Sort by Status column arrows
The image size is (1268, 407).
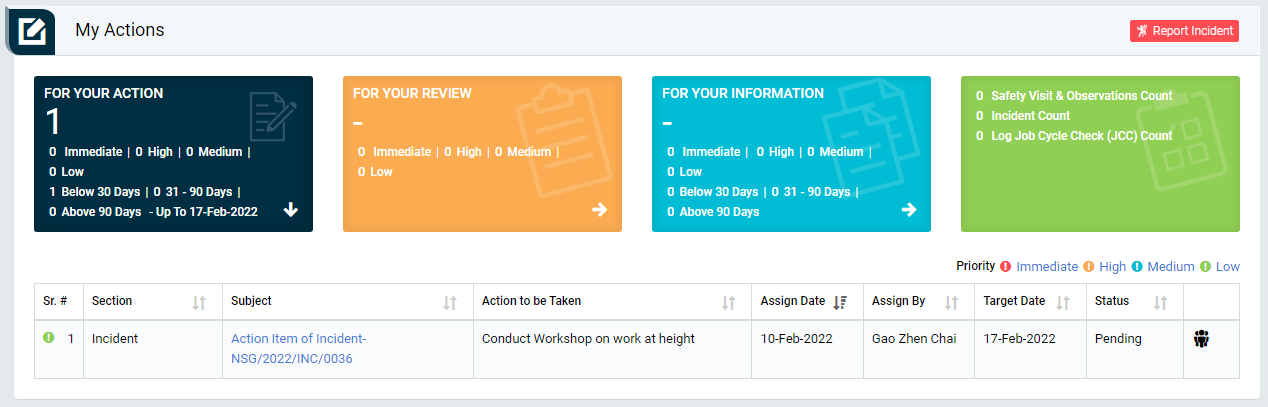point(1161,302)
